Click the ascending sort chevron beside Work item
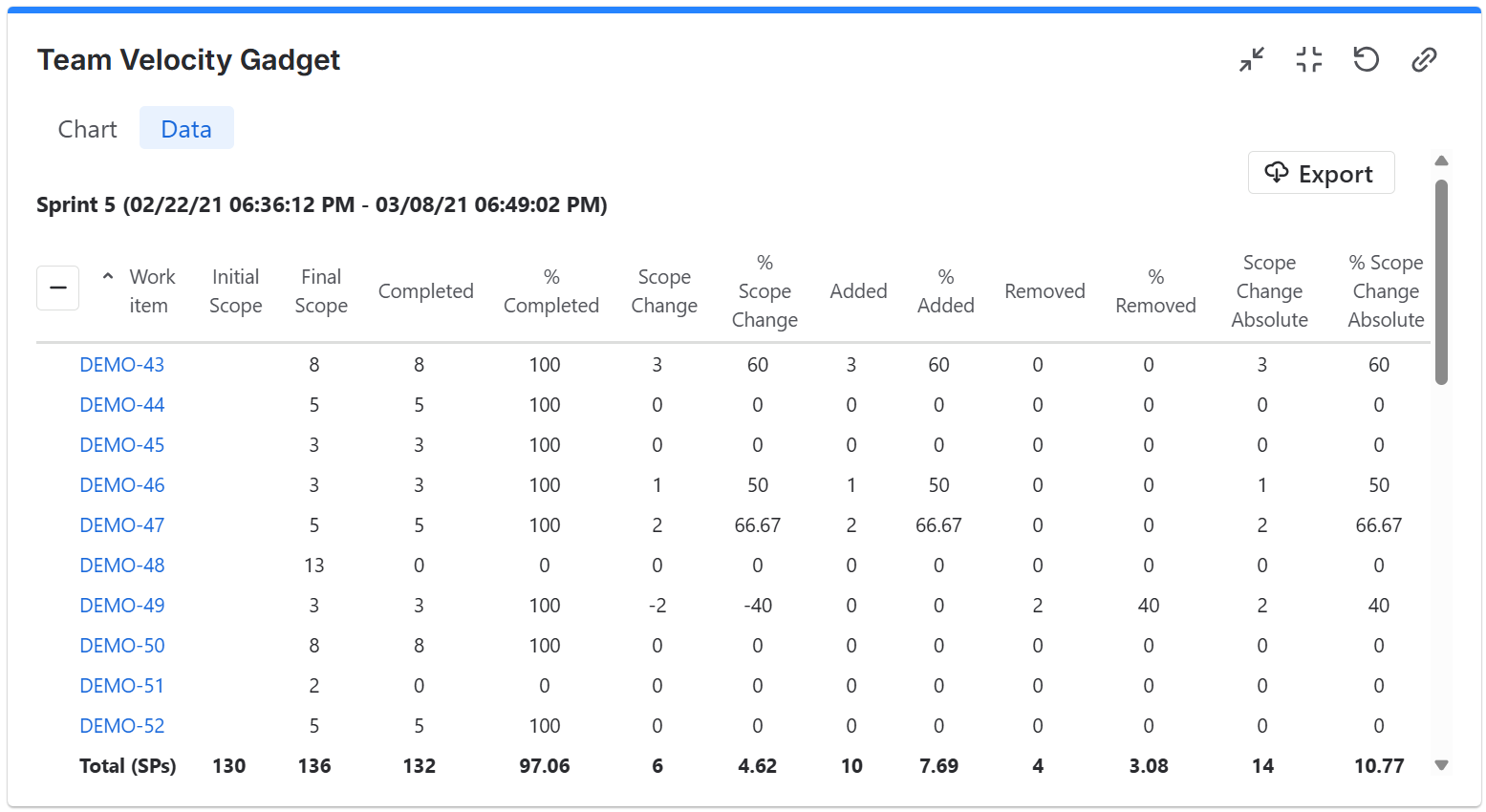 pos(108,276)
